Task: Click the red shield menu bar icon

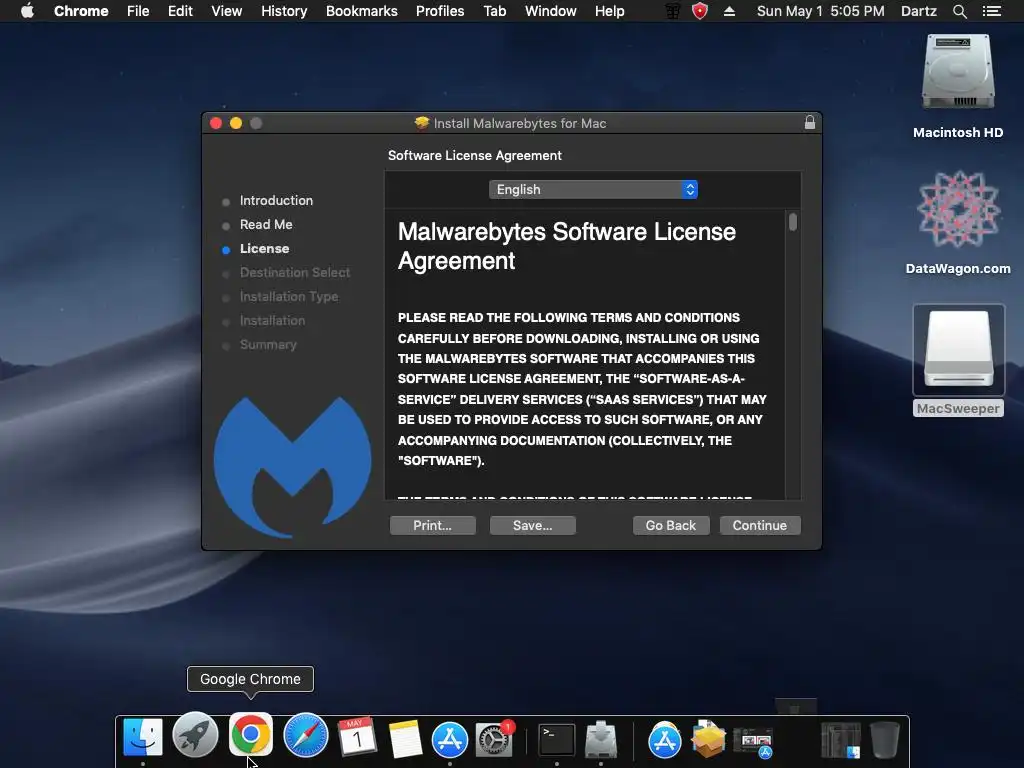Action: pos(699,11)
